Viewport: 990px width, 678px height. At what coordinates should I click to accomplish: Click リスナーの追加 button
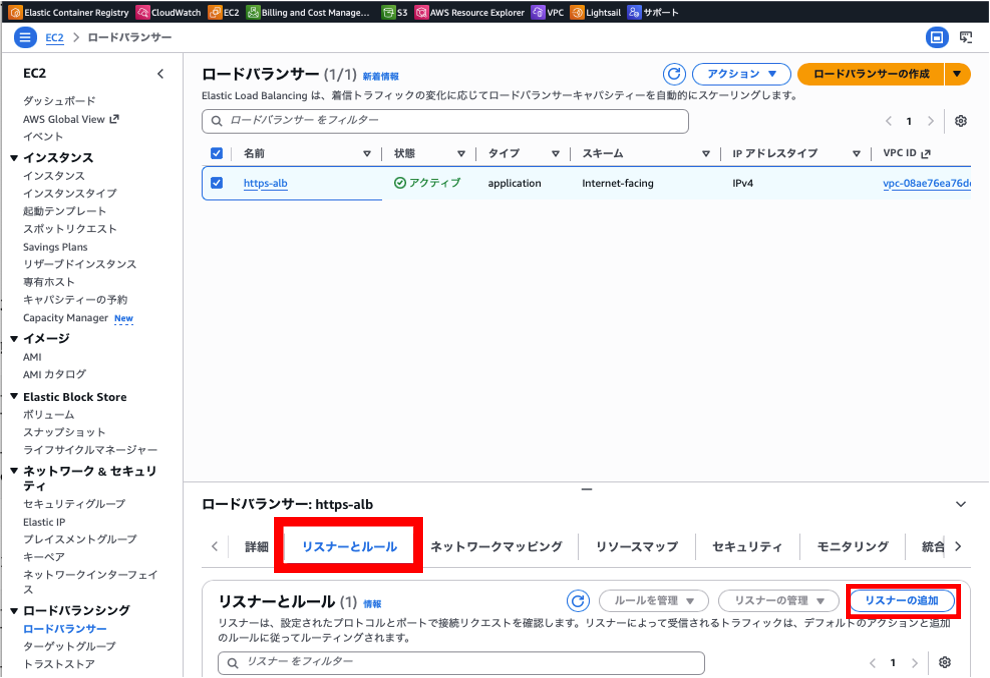(902, 600)
